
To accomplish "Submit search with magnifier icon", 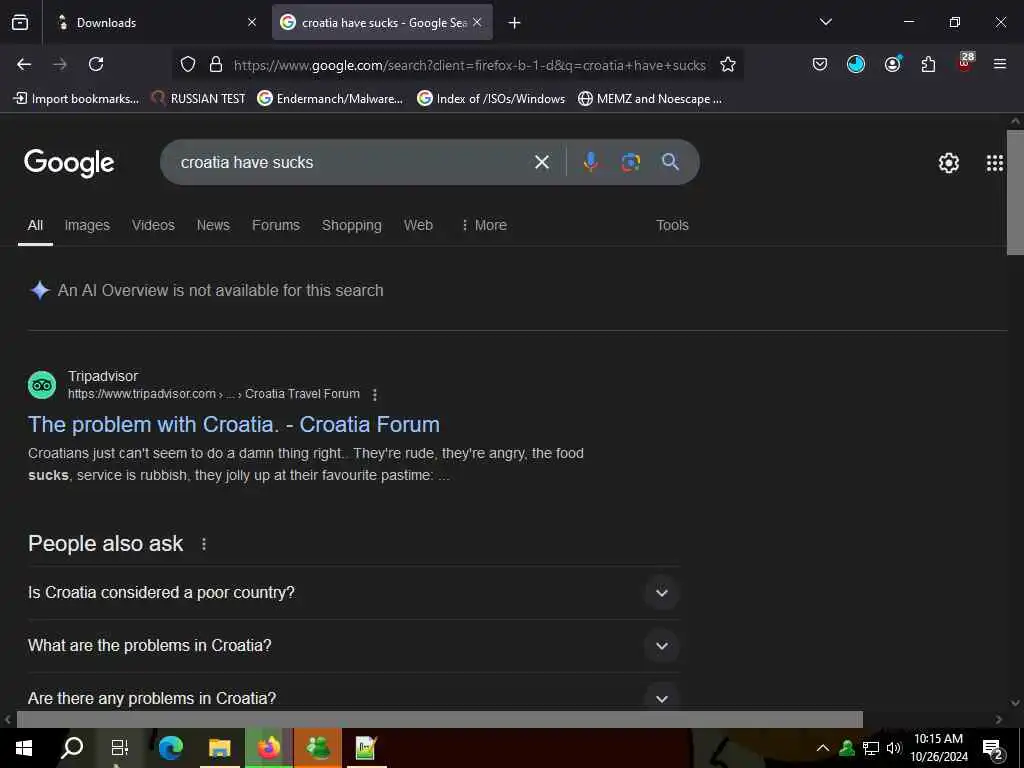I will tap(670, 162).
